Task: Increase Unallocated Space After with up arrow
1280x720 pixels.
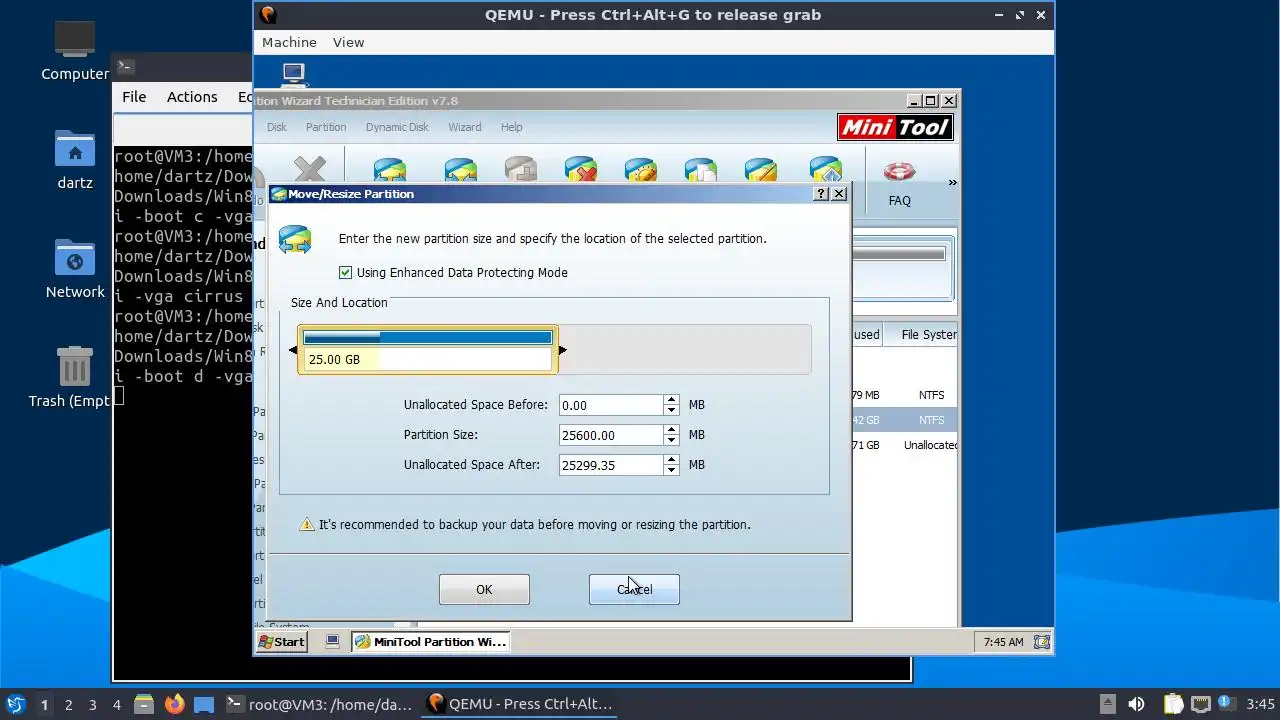Action: tap(671, 460)
